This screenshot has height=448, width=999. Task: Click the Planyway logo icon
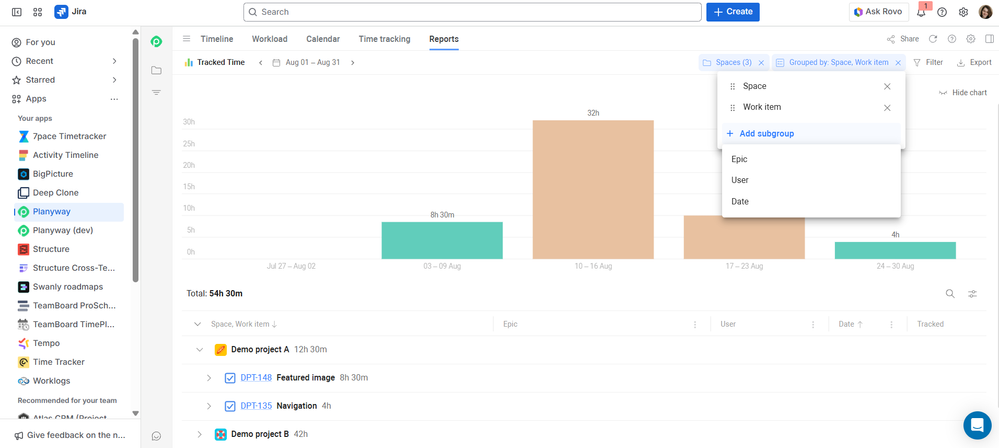[156, 41]
